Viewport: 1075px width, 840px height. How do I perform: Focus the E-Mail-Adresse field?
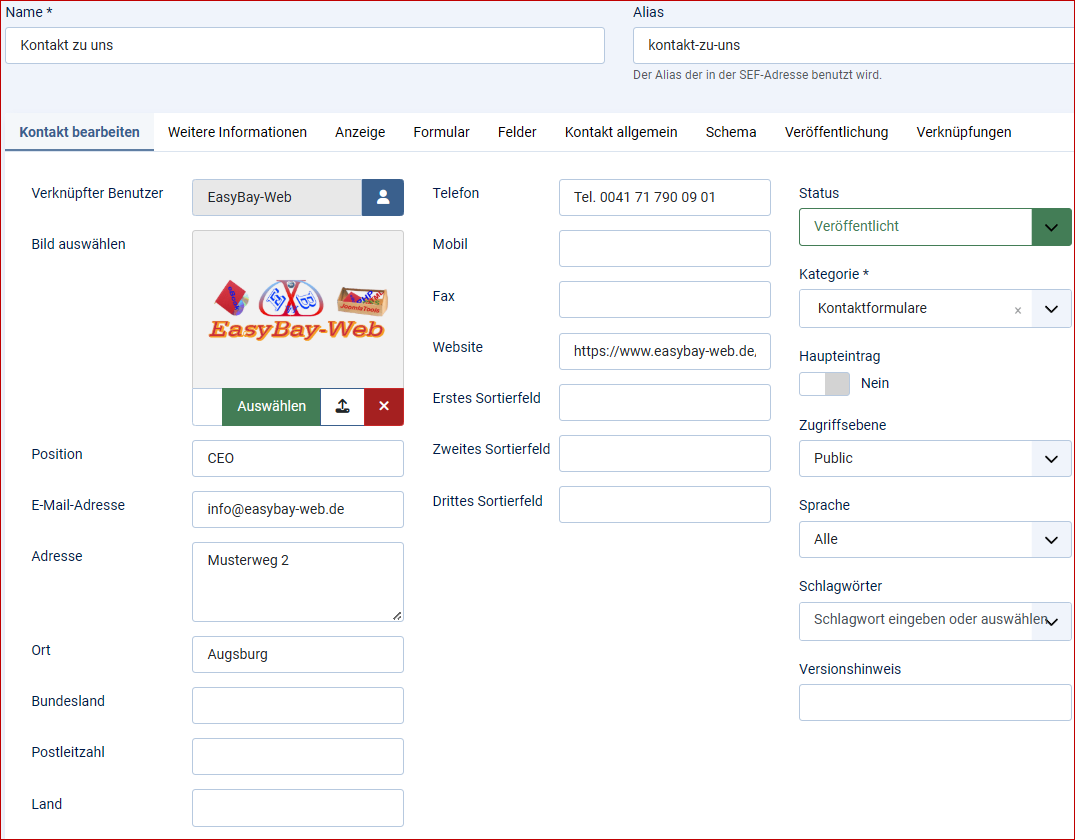[x=297, y=510]
